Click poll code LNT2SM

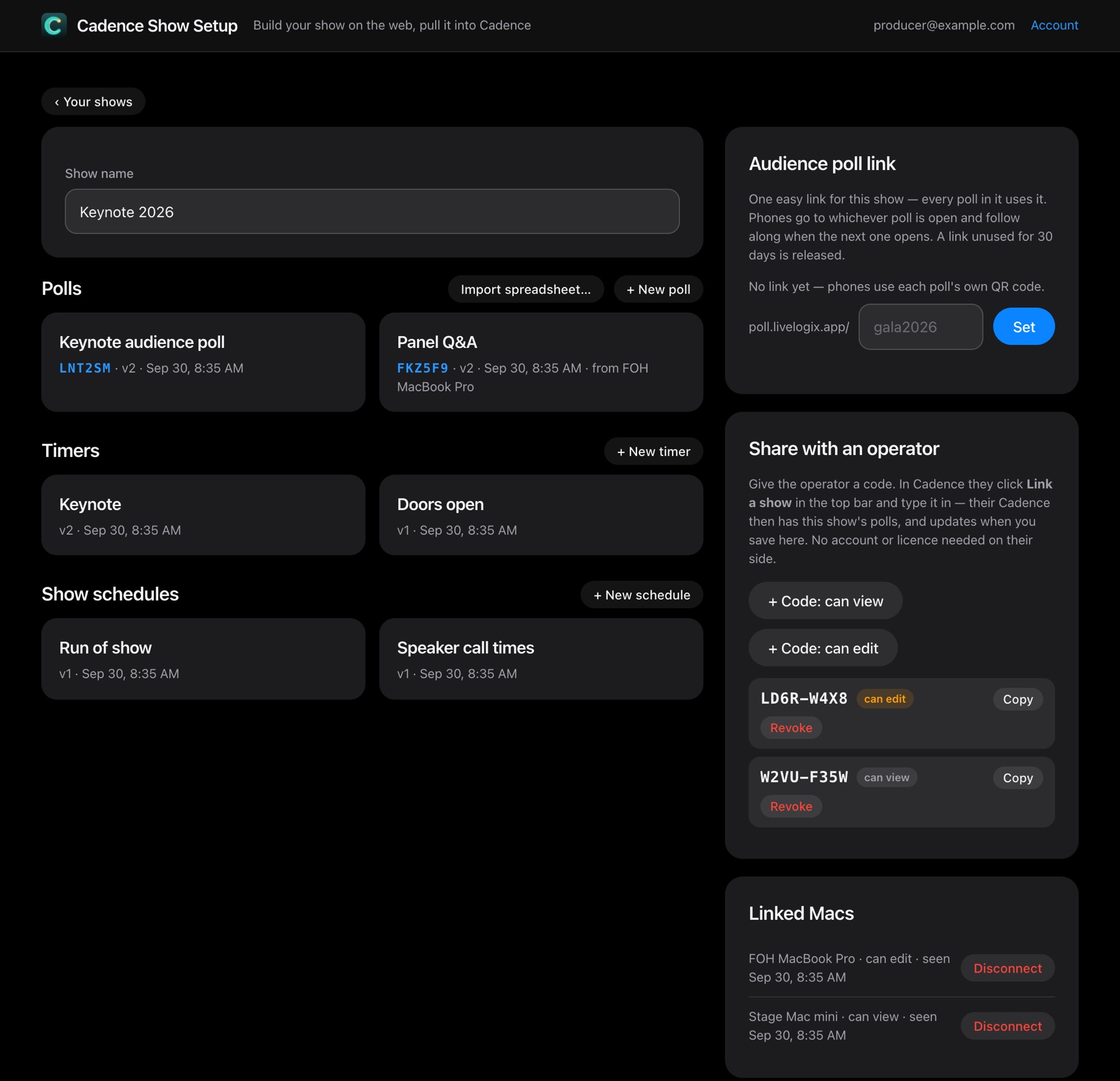[85, 368]
